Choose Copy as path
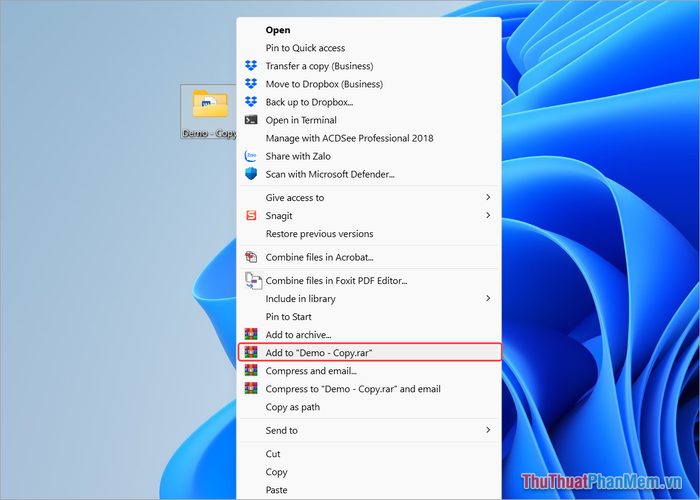Screen dimensions: 700x500 pos(369,407)
